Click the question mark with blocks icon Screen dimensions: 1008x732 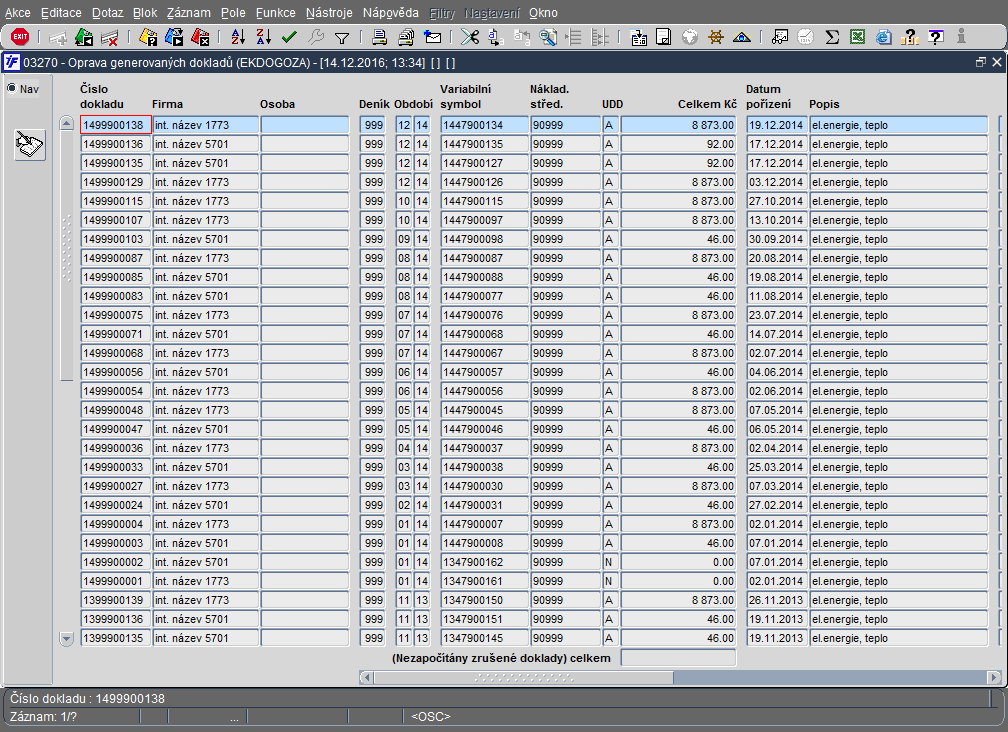910,37
